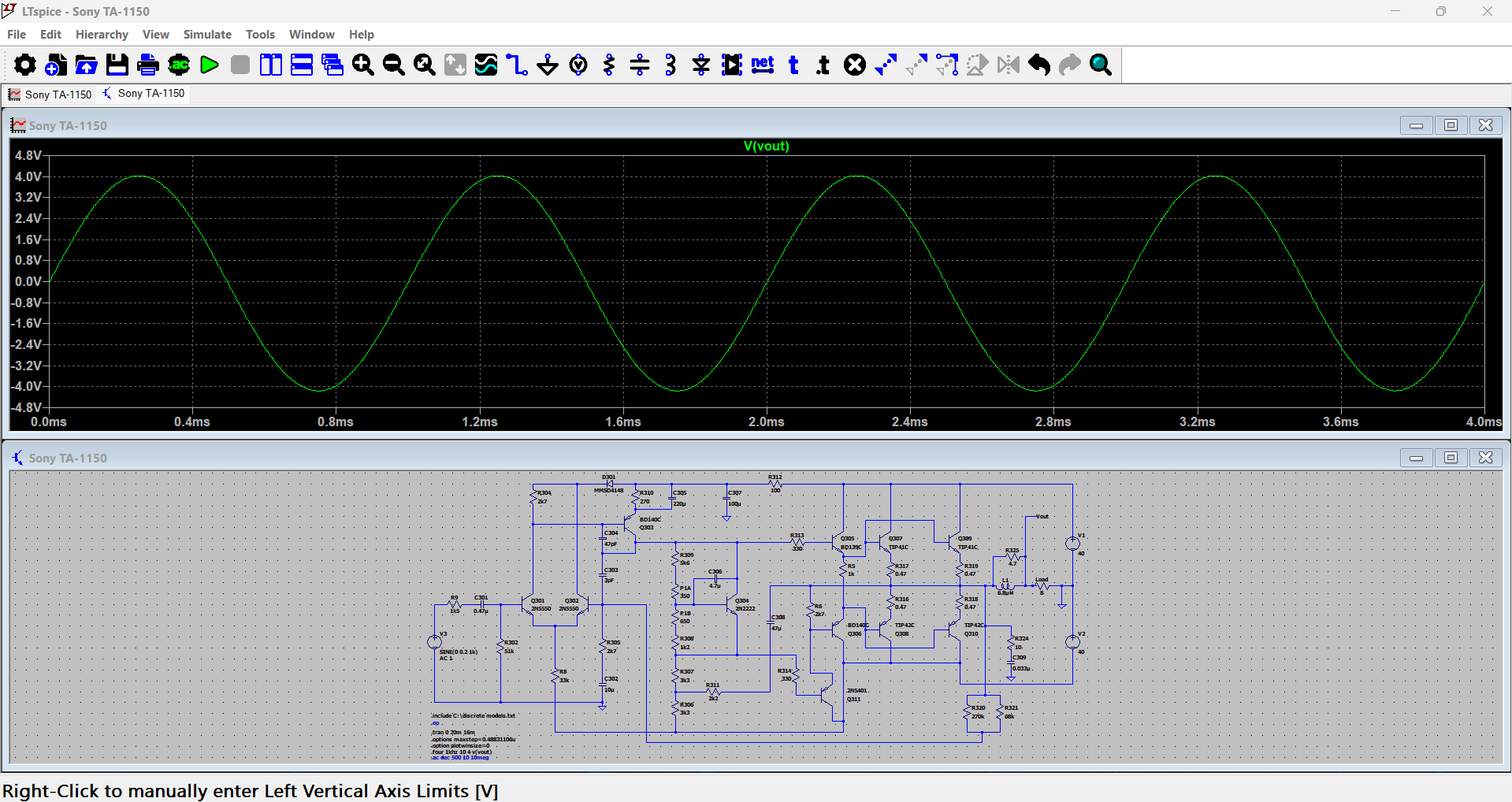The image size is (1512, 802).
Task: Select the Net label tool
Action: [763, 65]
